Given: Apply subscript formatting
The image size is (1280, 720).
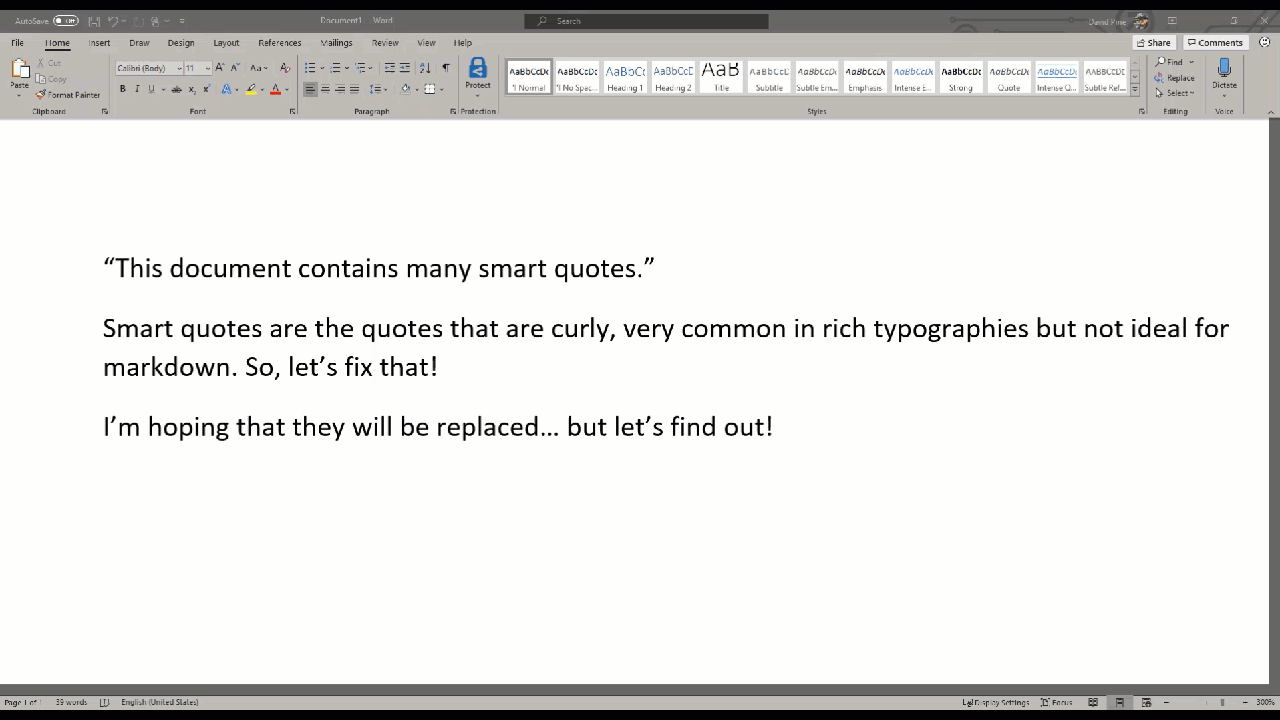Looking at the screenshot, I should 191,89.
